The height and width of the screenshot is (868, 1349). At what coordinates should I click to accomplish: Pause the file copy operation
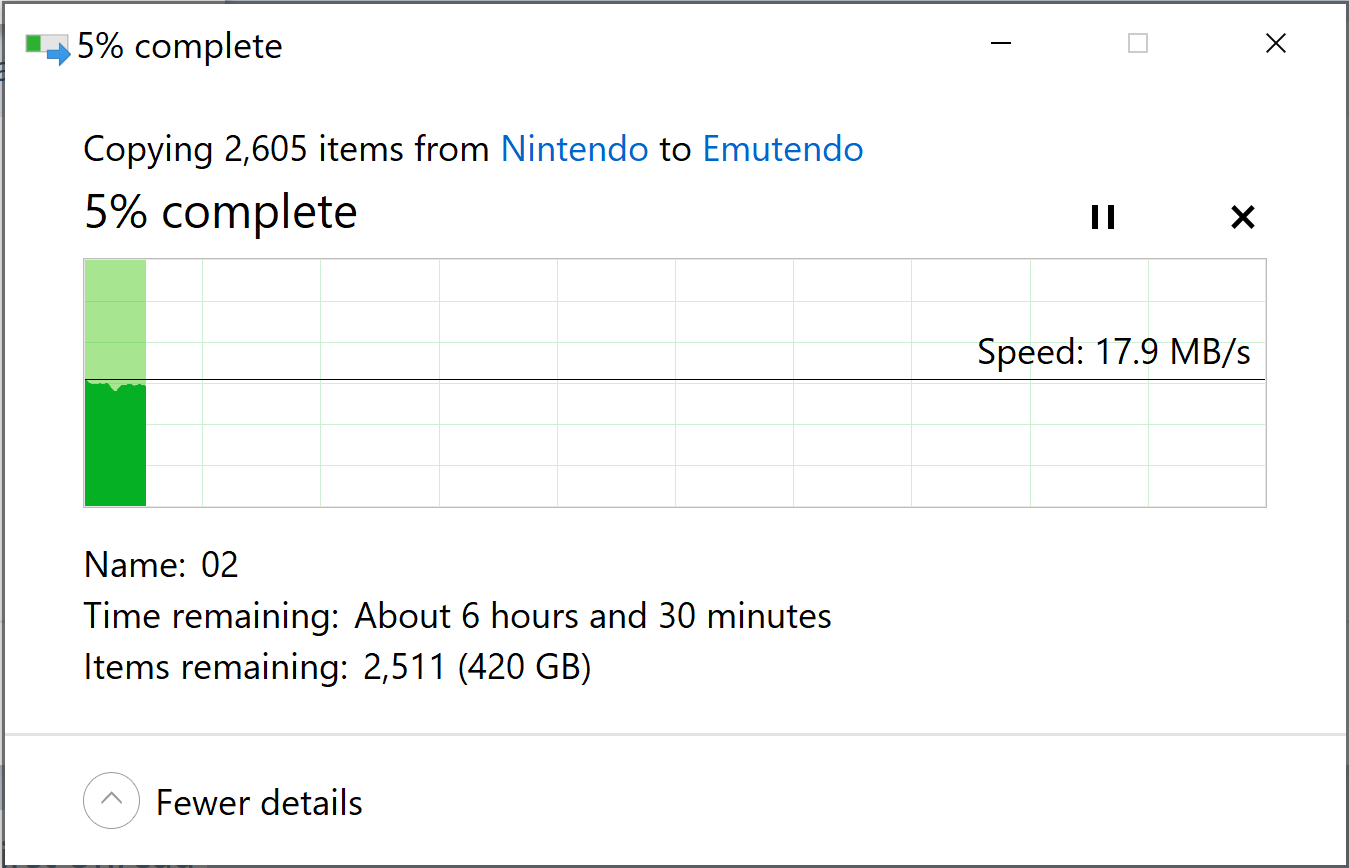coord(1102,217)
